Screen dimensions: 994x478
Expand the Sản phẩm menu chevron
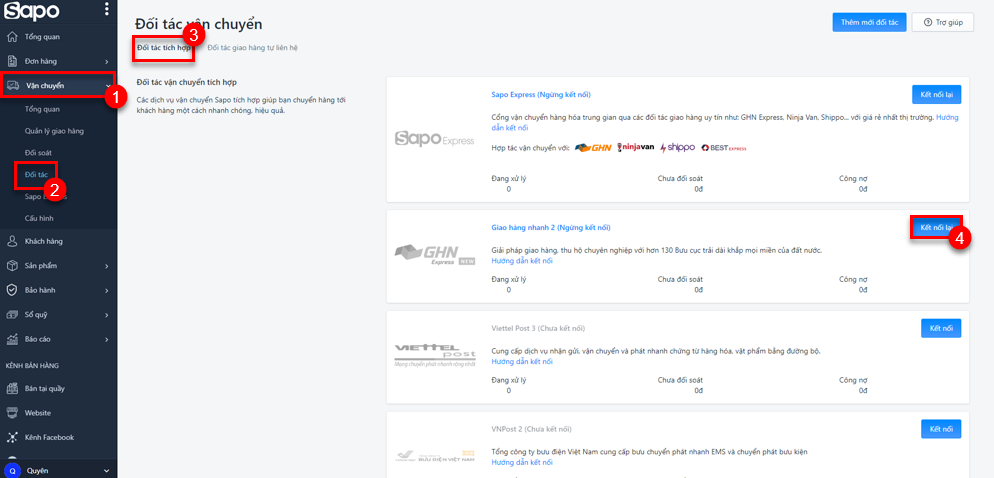pos(106,266)
